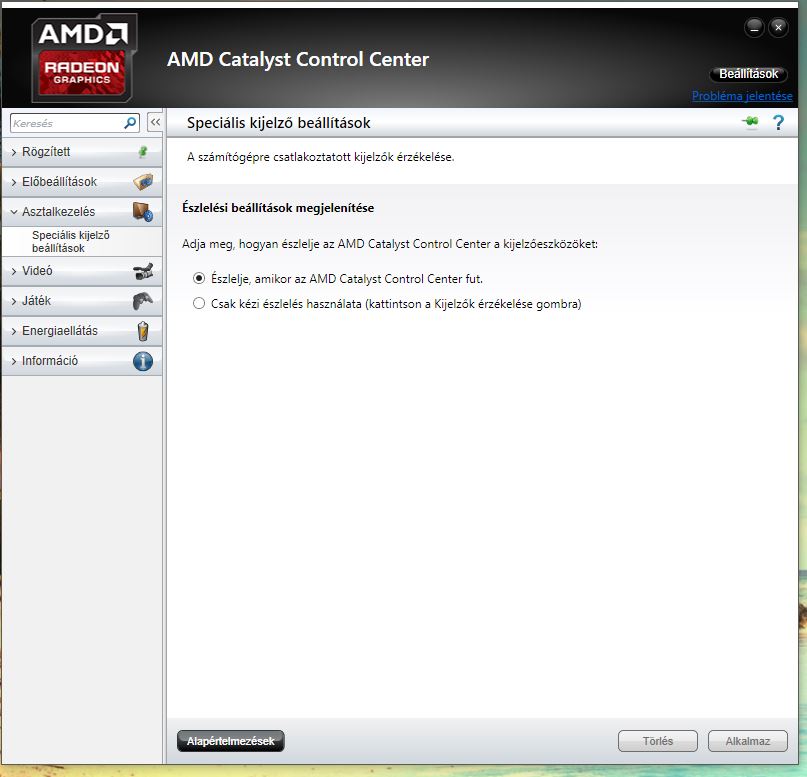Viewport: 807px width, 777px height.
Task: Open the Energiaellátás menu item
Action: pos(82,331)
